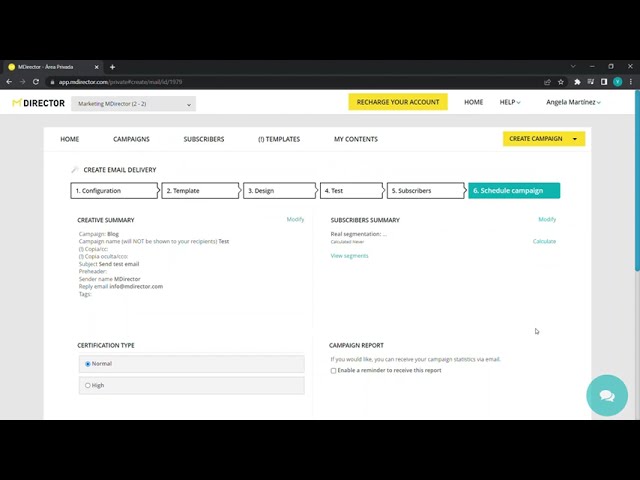Viewport: 640px width, 480px height.
Task: Click the site lock icon in address bar
Action: point(52,82)
